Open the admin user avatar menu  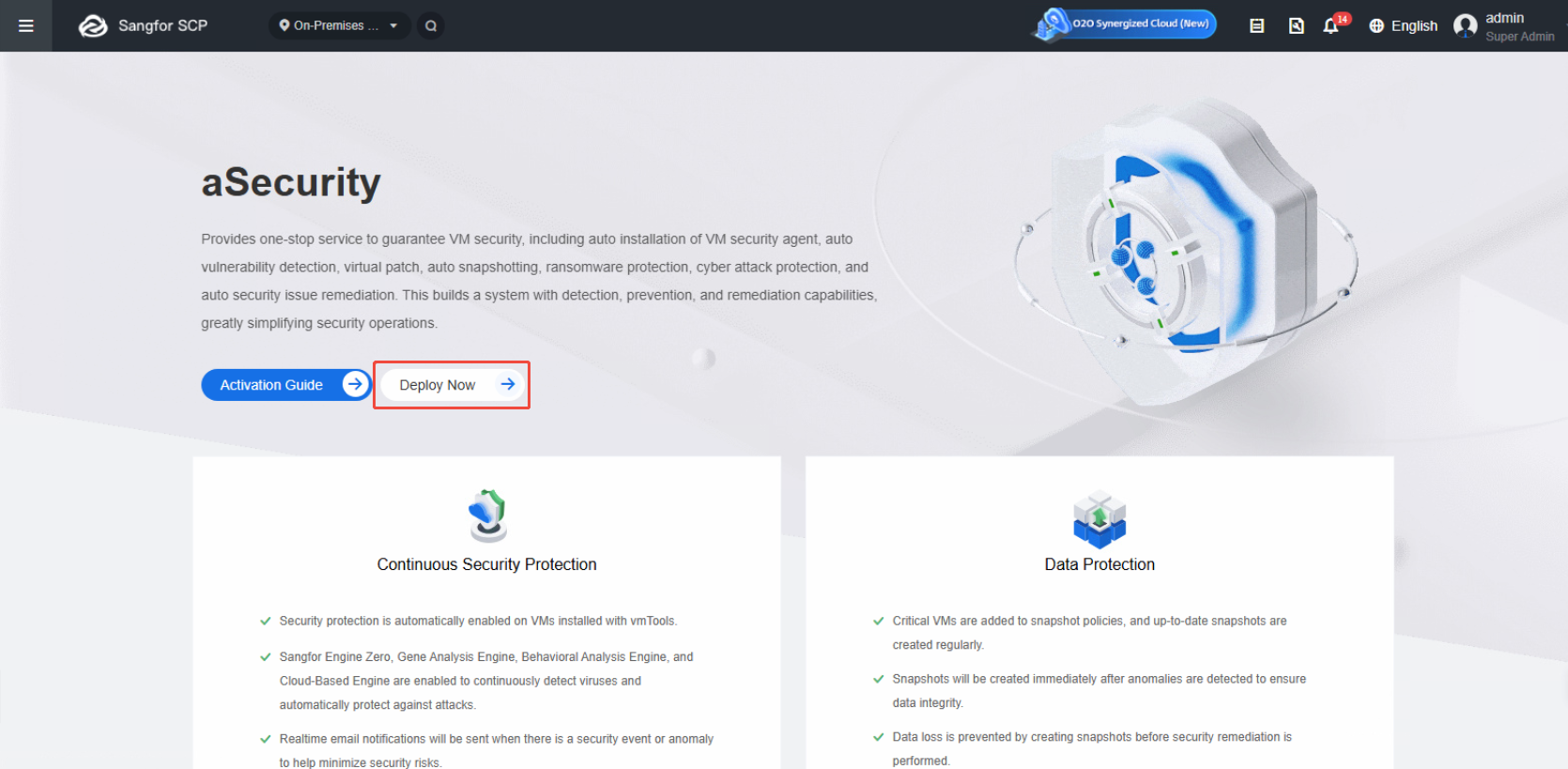(x=1465, y=26)
